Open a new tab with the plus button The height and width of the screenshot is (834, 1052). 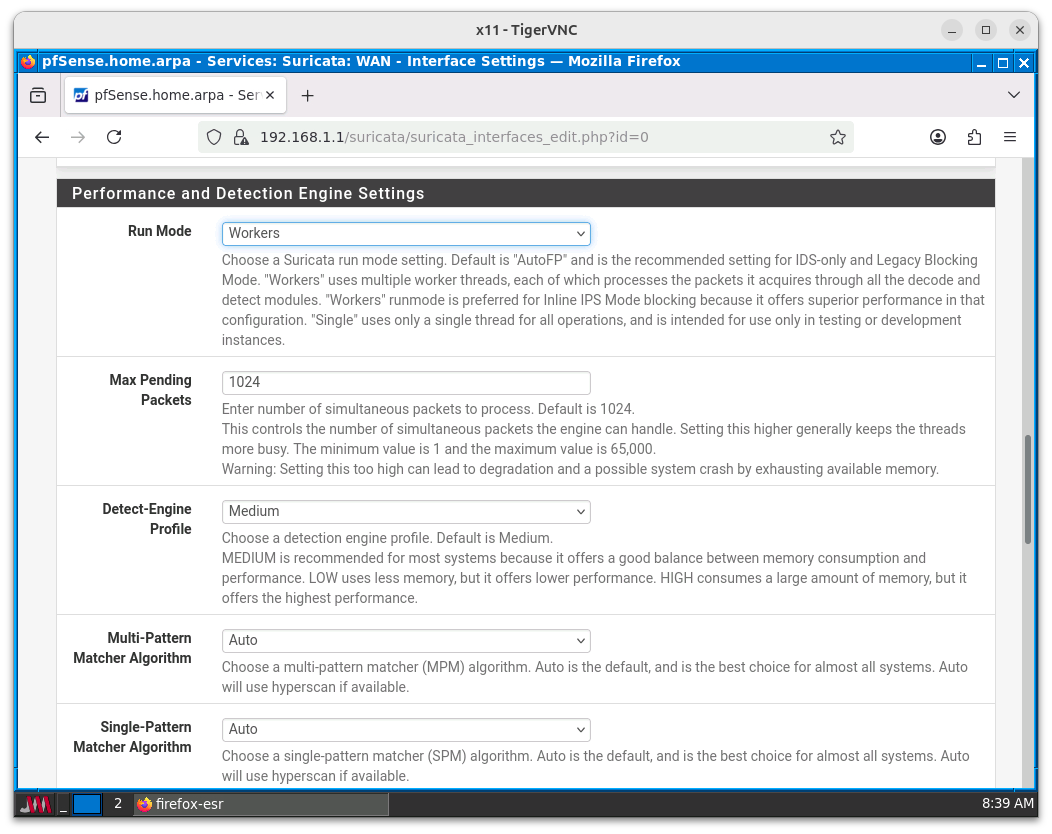(307, 96)
